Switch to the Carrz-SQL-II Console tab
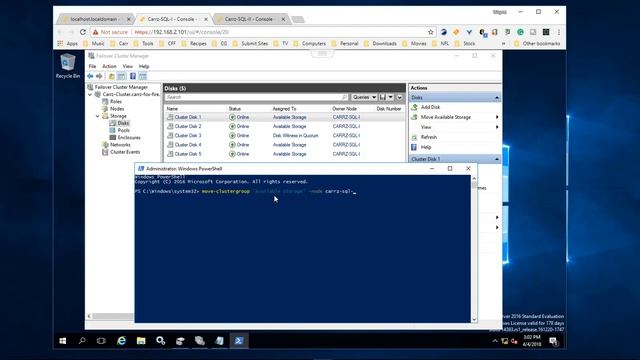Screen dimensions: 640x360 [x=249, y=19]
